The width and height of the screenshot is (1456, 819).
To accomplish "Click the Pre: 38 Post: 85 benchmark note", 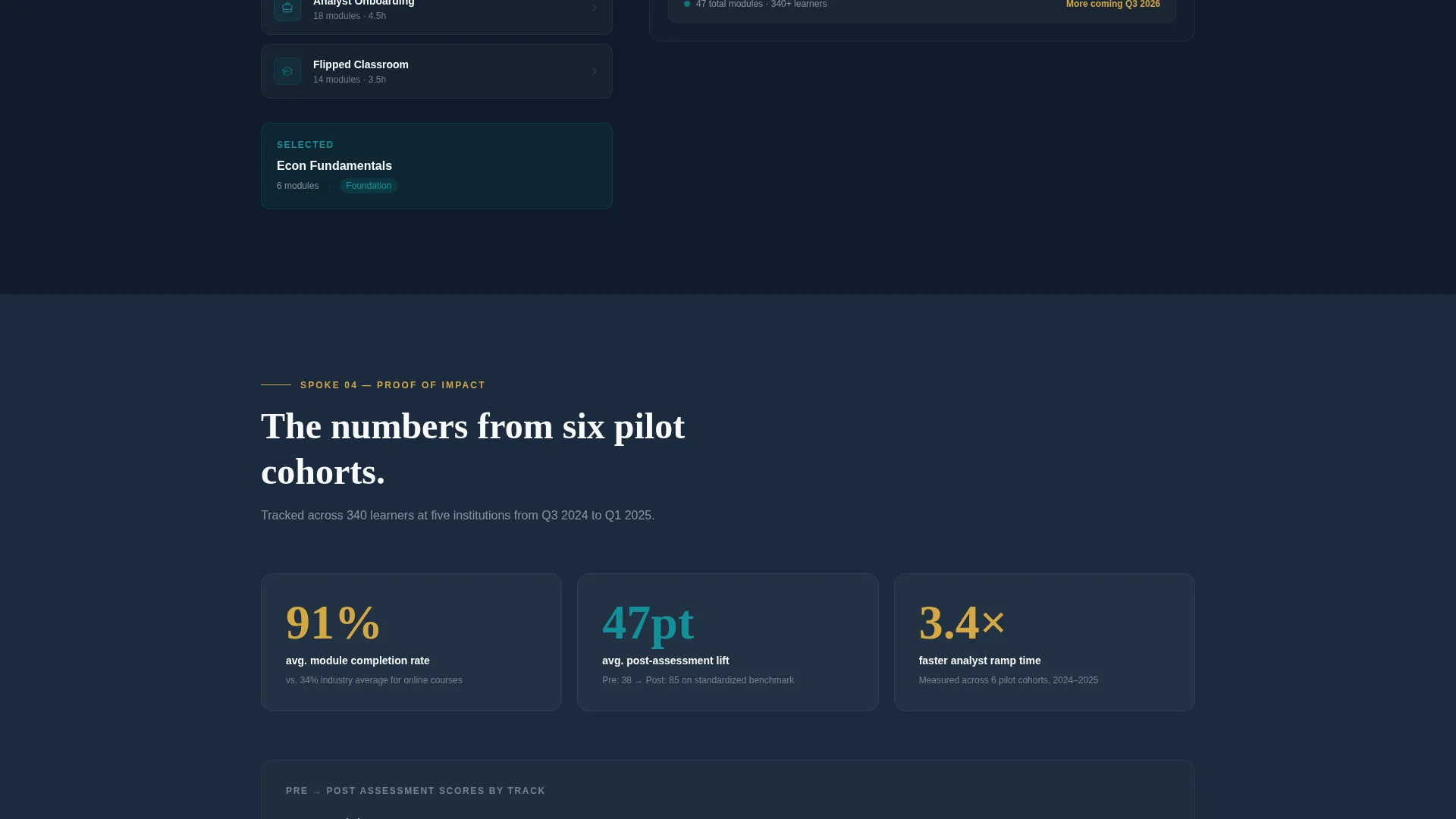I will click(x=698, y=680).
